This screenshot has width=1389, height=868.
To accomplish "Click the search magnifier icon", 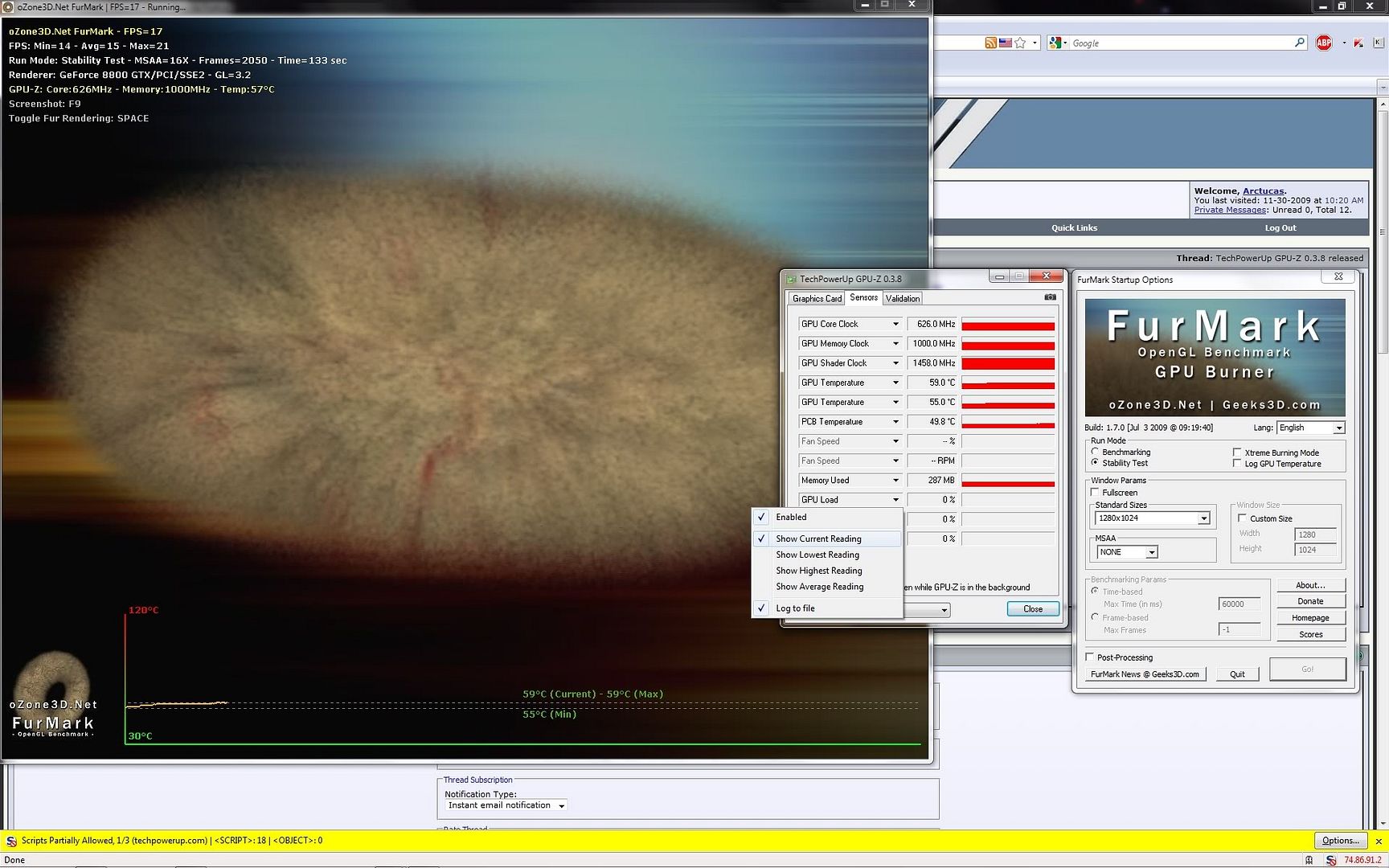I will pyautogui.click(x=1300, y=43).
